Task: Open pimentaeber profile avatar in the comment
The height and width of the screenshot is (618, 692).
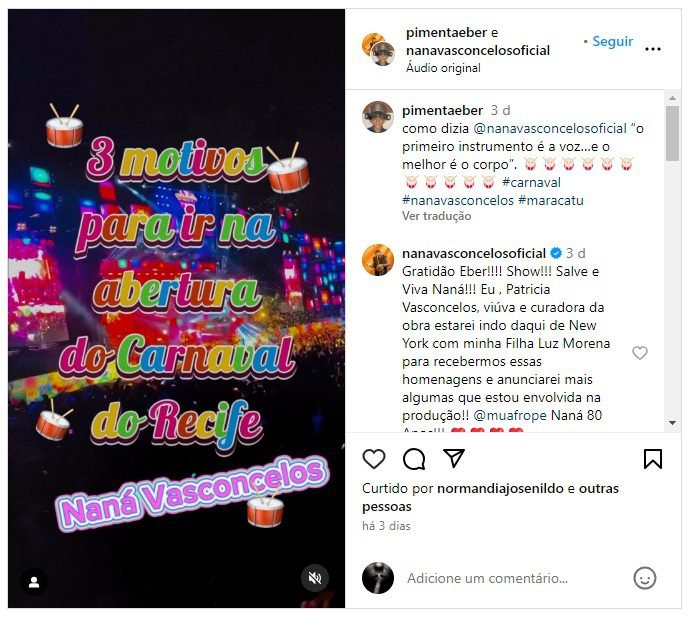Action: click(x=378, y=117)
